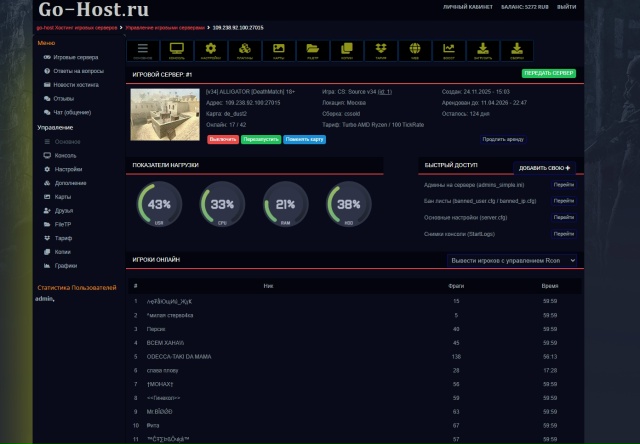Click the chat icon beside Чат (общение)
This screenshot has height=444, width=640.
tap(47, 112)
